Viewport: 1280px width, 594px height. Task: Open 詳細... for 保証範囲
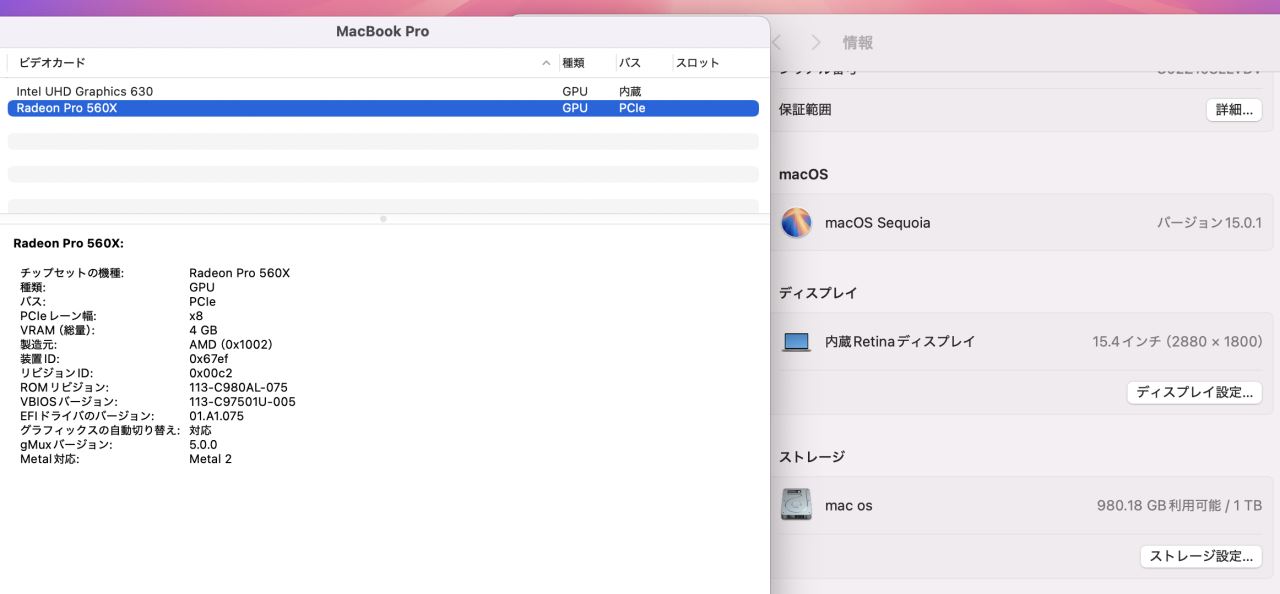1233,110
